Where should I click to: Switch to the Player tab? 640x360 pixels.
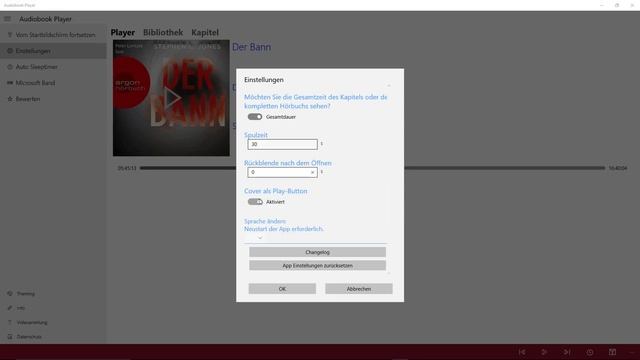pos(123,32)
